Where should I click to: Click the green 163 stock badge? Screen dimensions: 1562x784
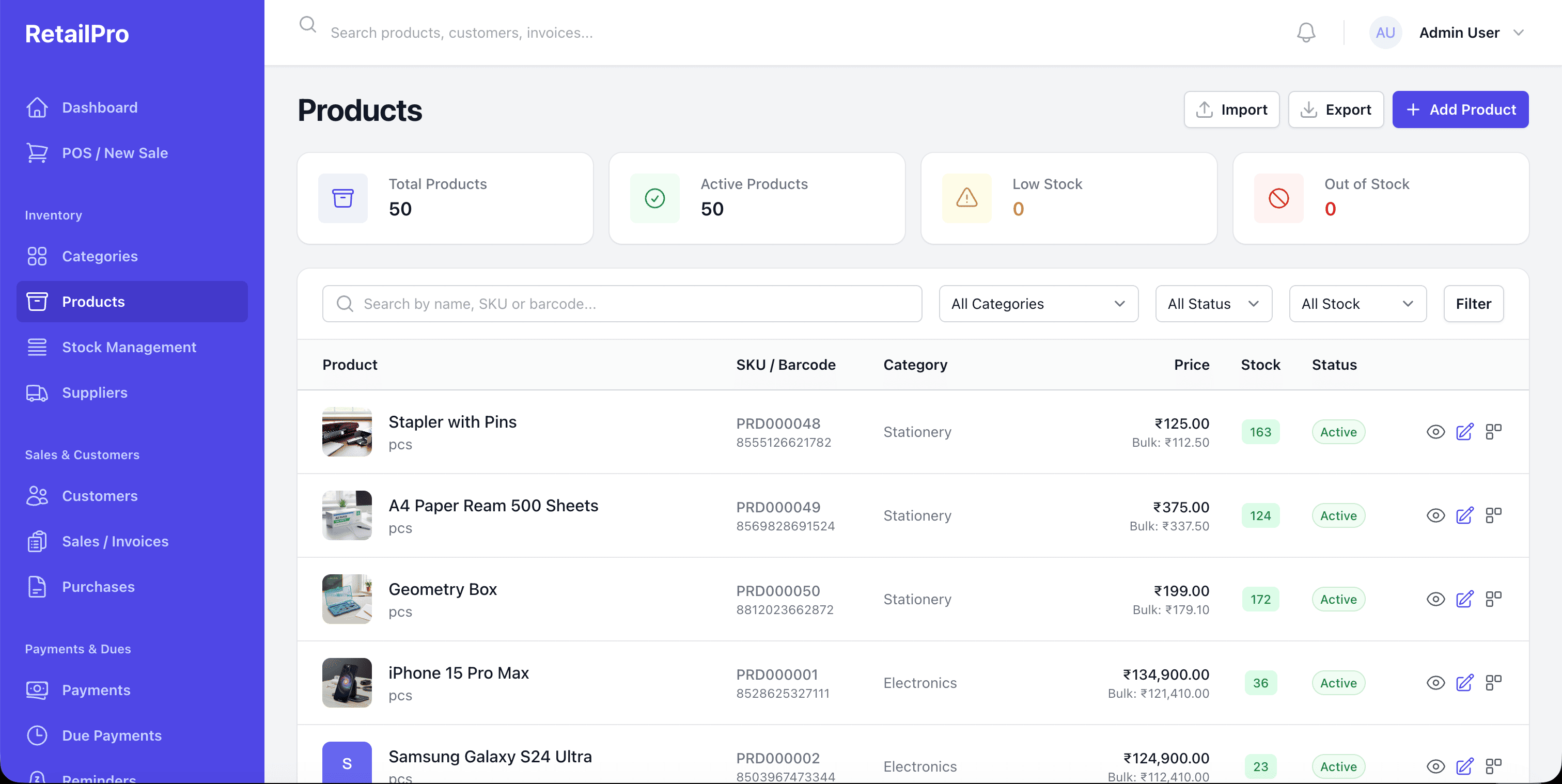pyautogui.click(x=1260, y=432)
